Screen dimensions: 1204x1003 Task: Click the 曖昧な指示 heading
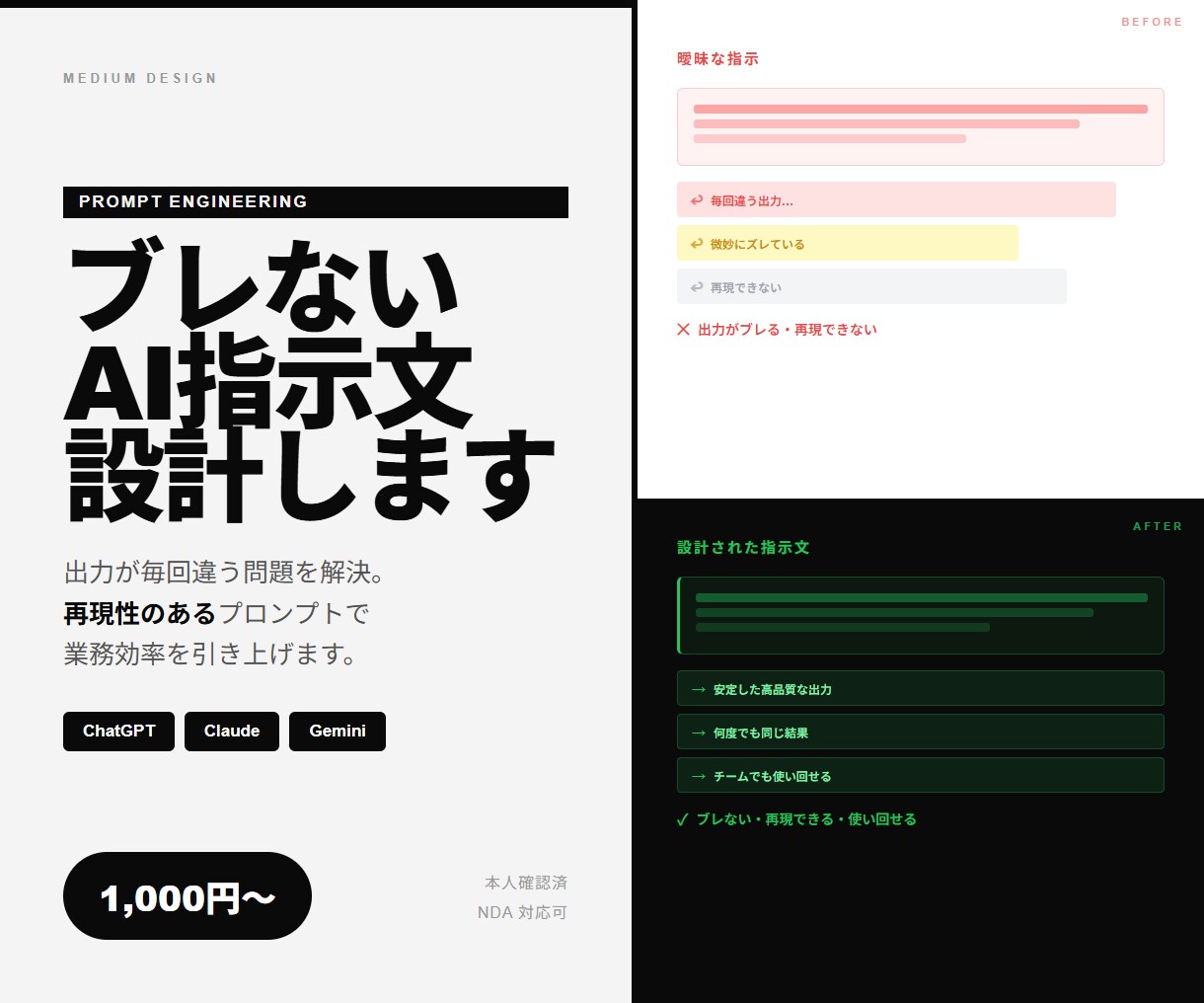coord(717,59)
